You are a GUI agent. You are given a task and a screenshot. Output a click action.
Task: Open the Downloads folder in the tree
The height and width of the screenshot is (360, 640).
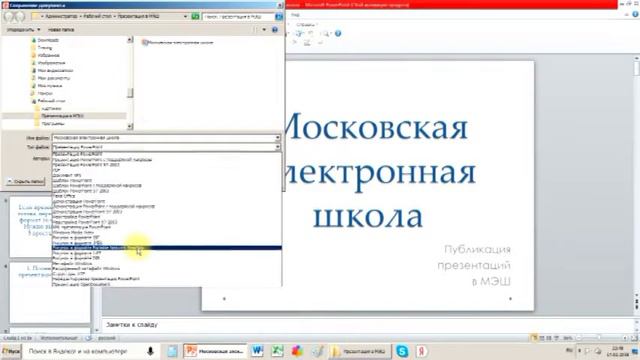(x=48, y=40)
